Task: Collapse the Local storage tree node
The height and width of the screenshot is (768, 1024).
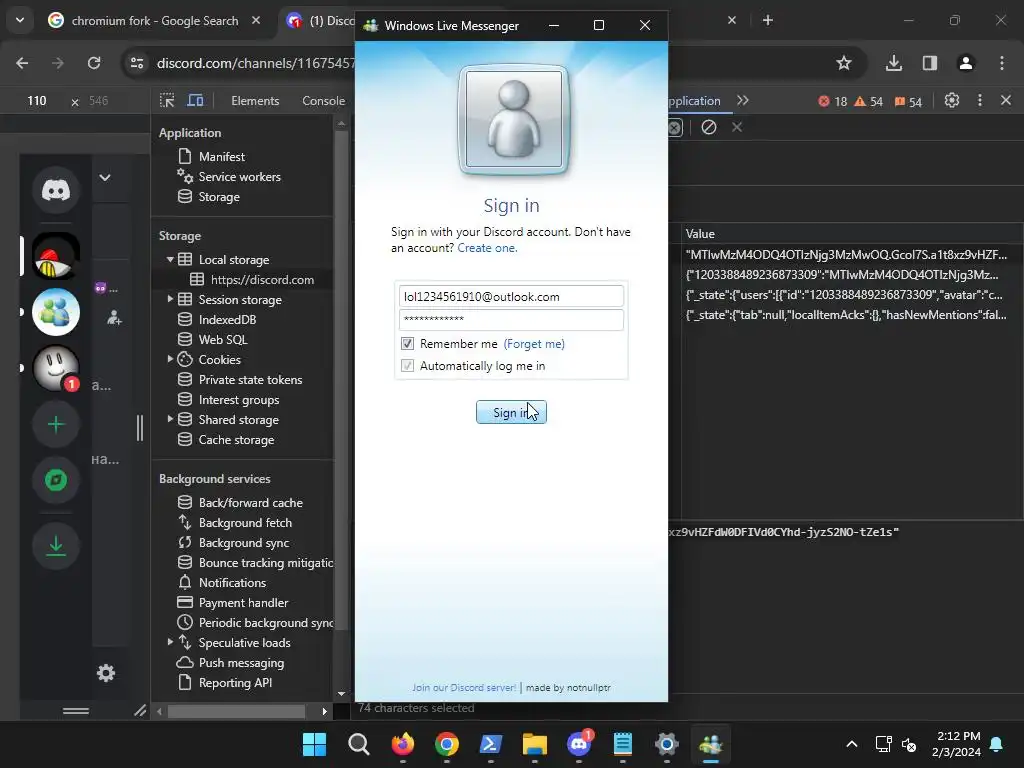Action: [x=170, y=259]
